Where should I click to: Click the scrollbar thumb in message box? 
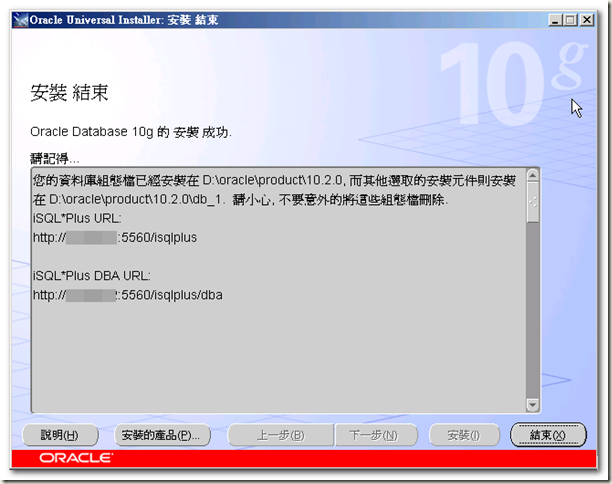coord(532,202)
